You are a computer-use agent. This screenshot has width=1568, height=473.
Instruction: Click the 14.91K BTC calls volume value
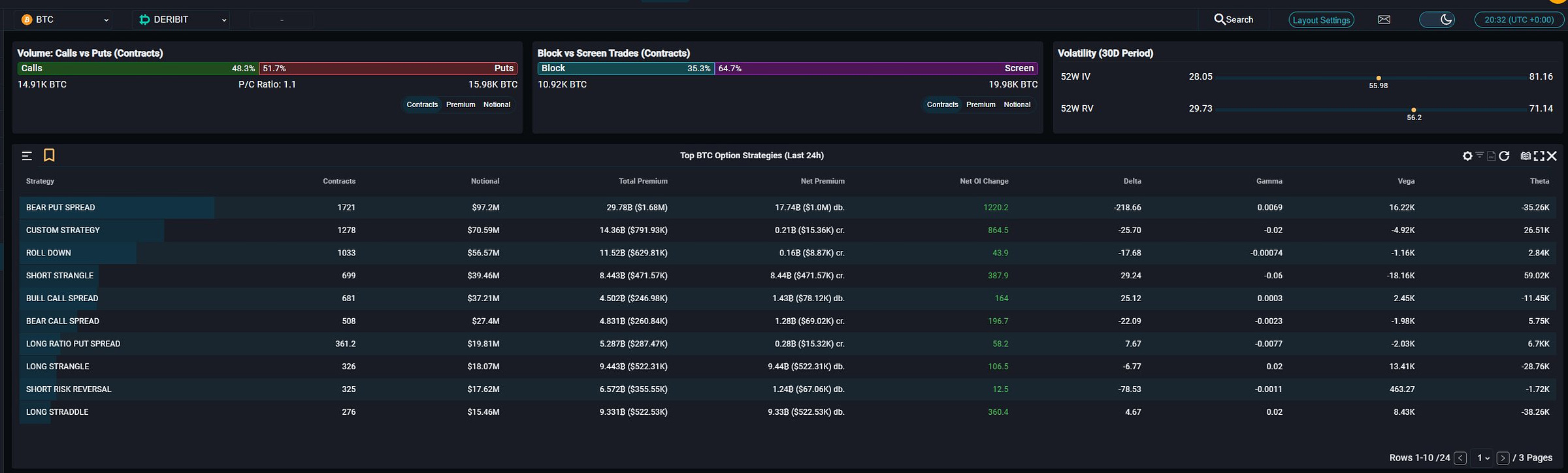(x=42, y=85)
